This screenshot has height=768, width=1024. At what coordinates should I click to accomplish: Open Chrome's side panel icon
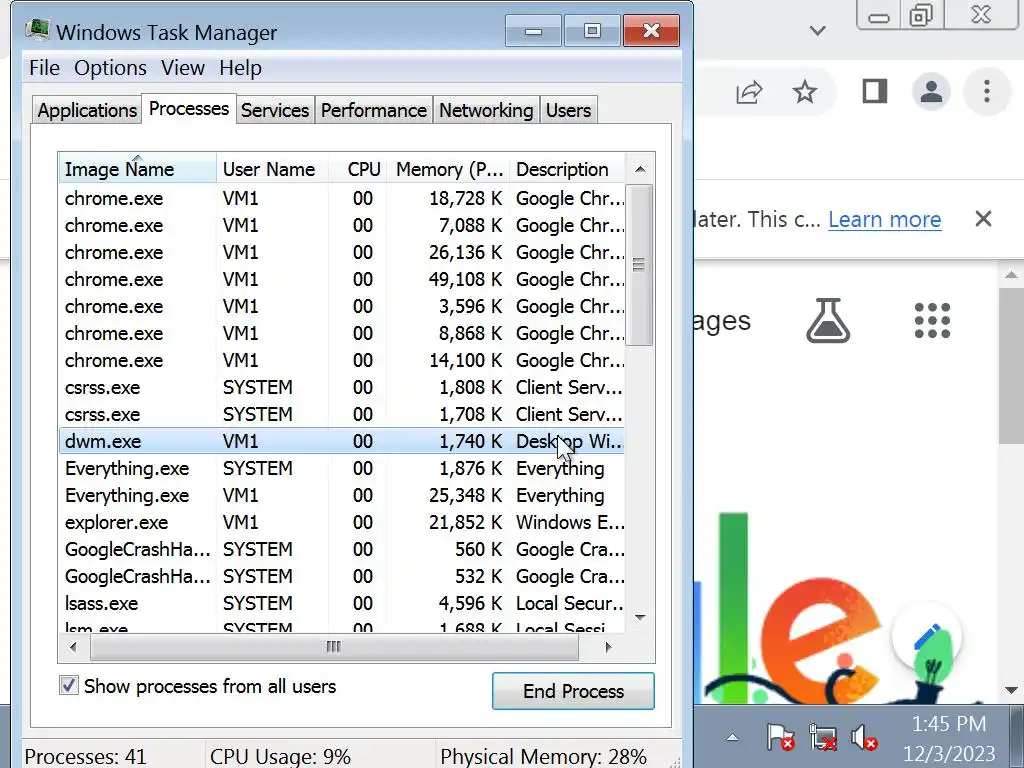pos(874,91)
